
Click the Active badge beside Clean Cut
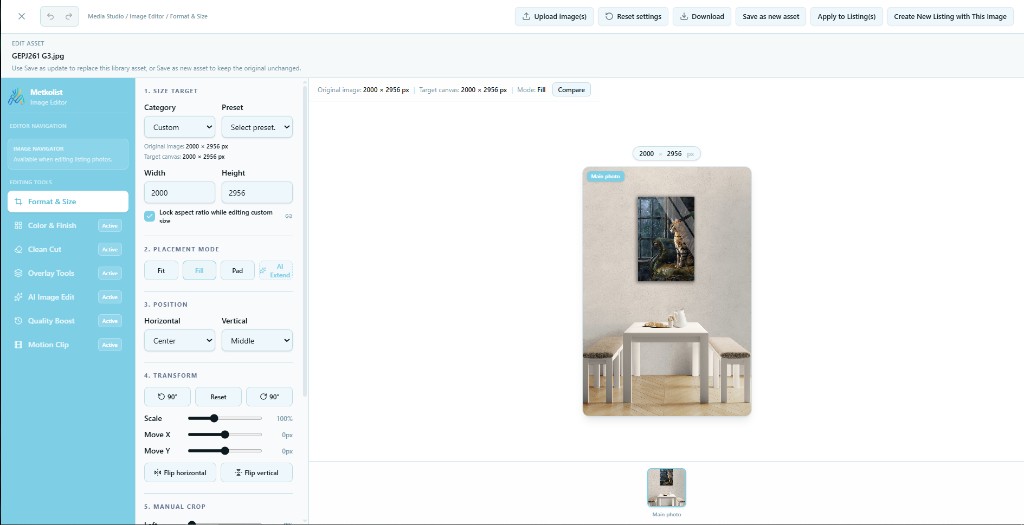(x=110, y=249)
